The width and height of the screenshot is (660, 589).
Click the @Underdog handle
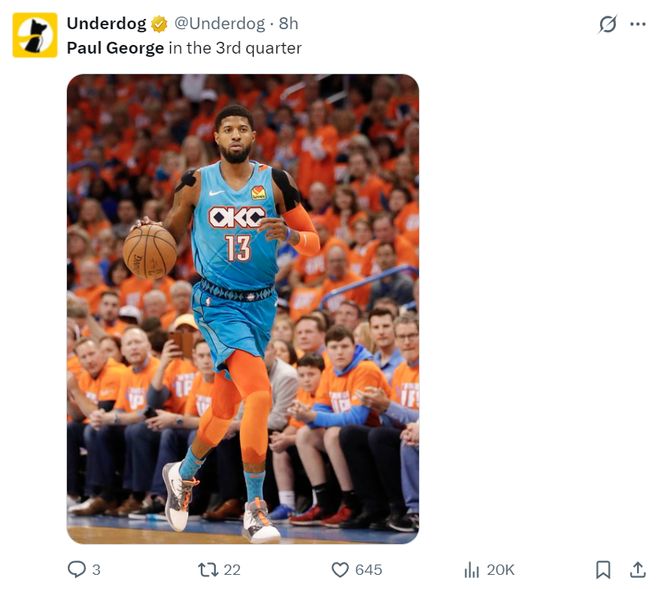(x=219, y=24)
